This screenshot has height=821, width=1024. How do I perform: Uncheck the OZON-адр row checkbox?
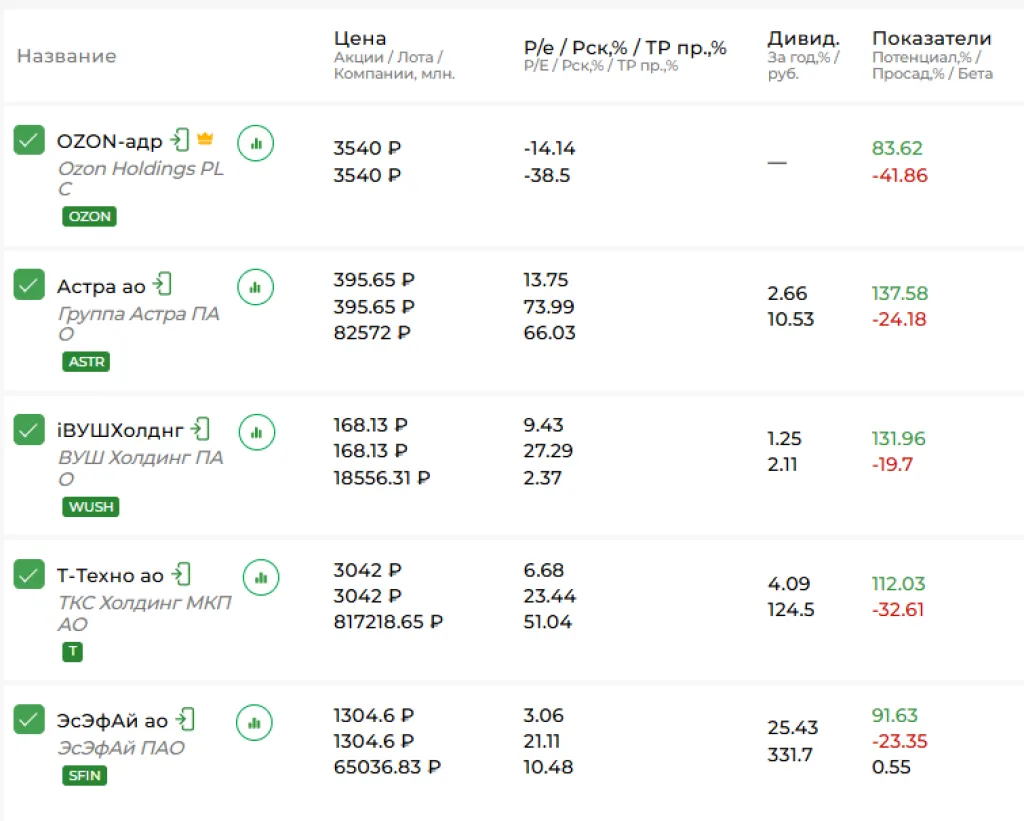(x=29, y=140)
